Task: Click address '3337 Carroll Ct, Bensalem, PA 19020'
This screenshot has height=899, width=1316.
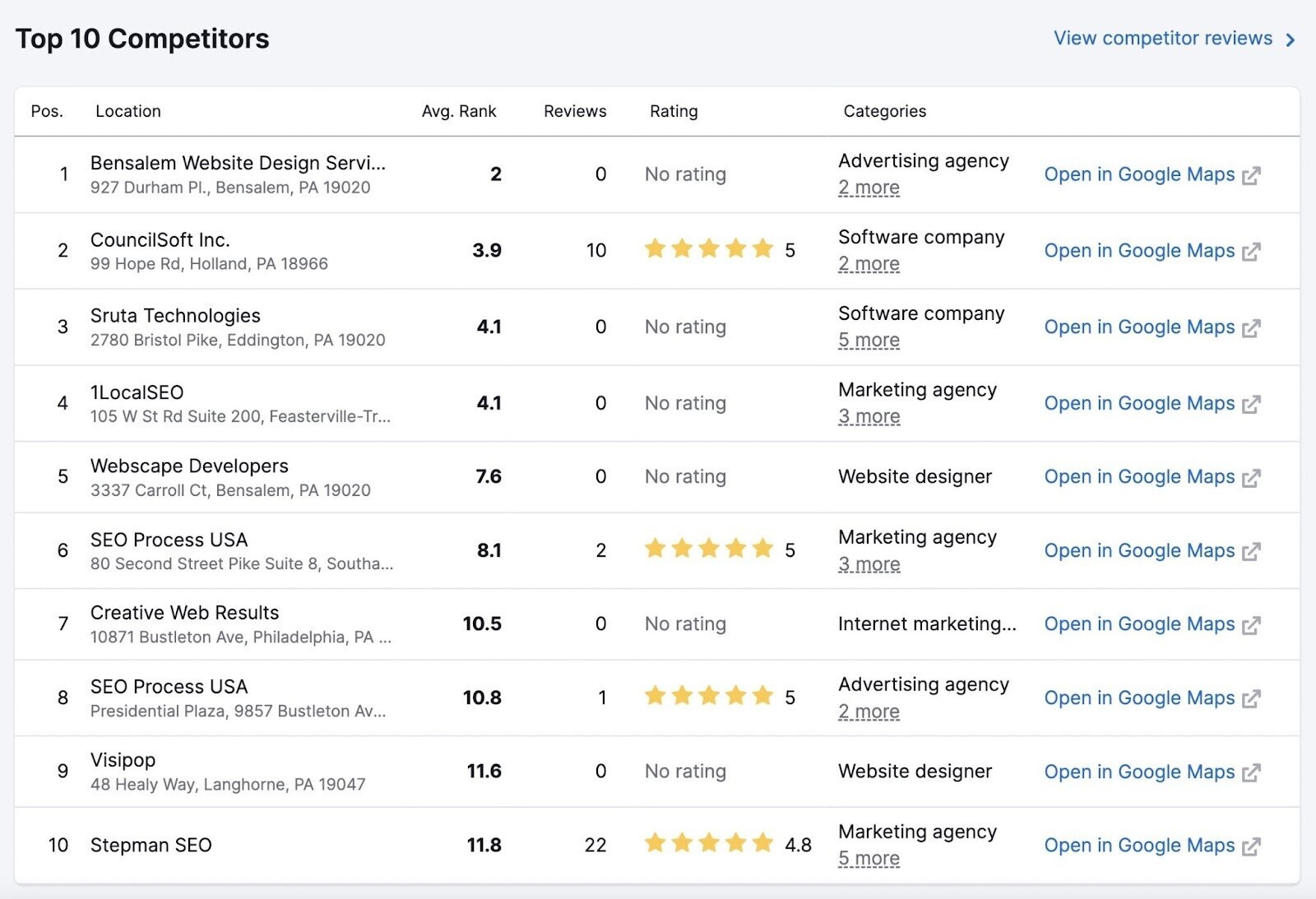Action: click(x=230, y=491)
